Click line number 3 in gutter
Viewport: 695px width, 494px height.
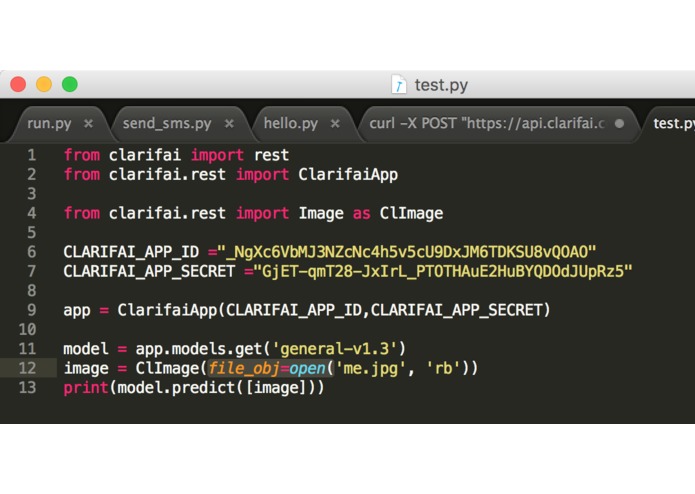tap(31, 194)
